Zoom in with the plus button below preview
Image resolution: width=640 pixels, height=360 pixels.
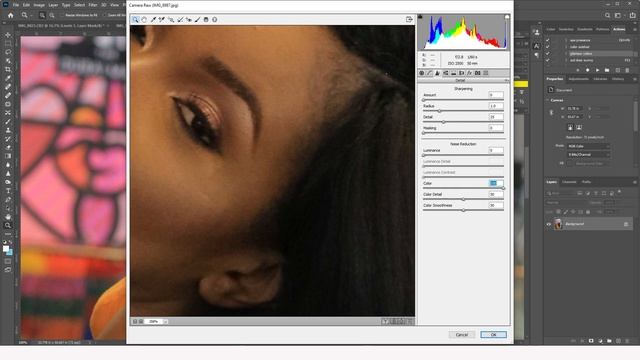click(141, 322)
